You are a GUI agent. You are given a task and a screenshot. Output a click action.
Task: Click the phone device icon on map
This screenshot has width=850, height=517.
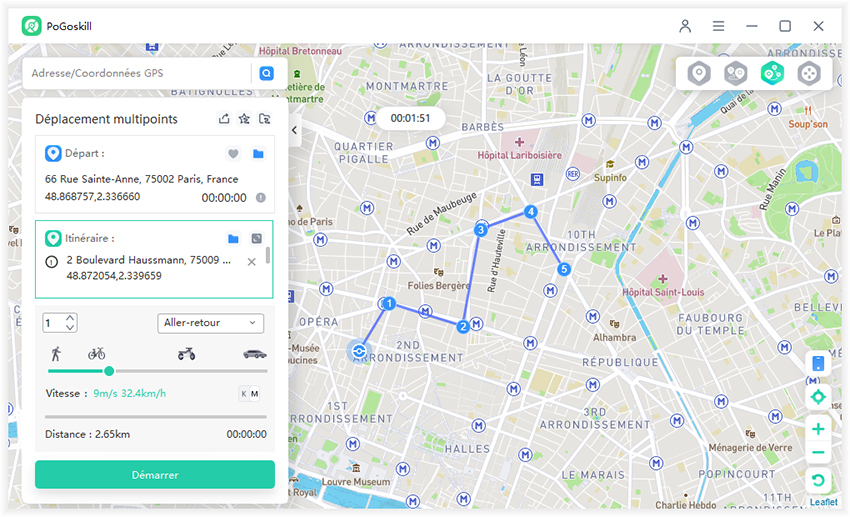tap(818, 363)
